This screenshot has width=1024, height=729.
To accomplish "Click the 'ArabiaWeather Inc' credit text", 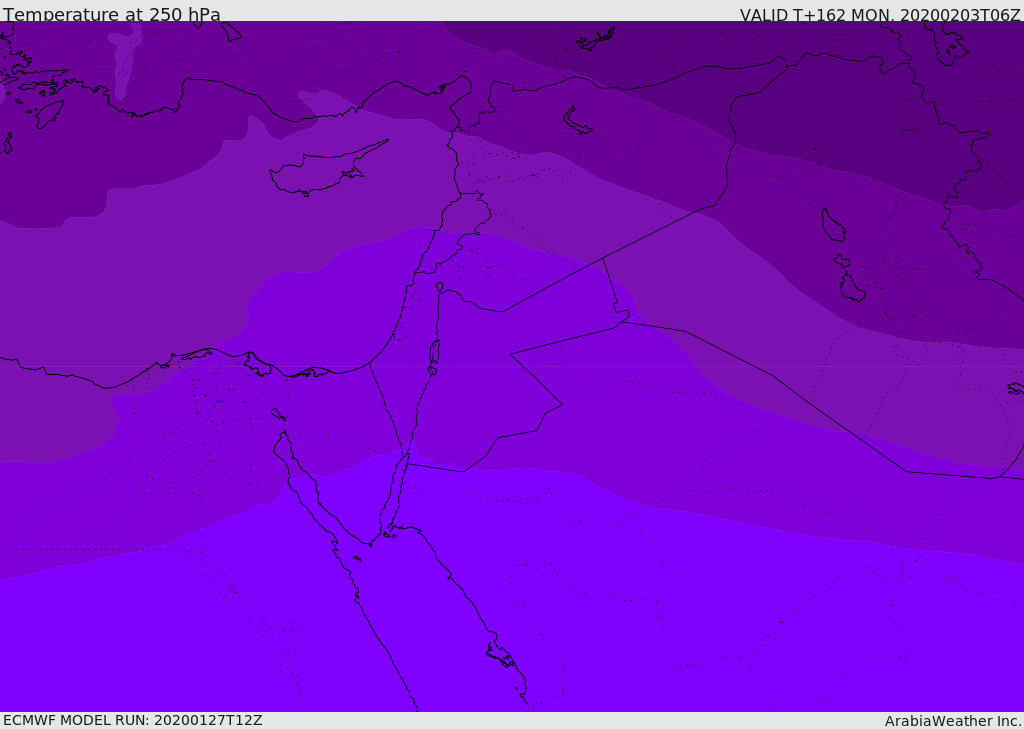I will click(952, 721).
